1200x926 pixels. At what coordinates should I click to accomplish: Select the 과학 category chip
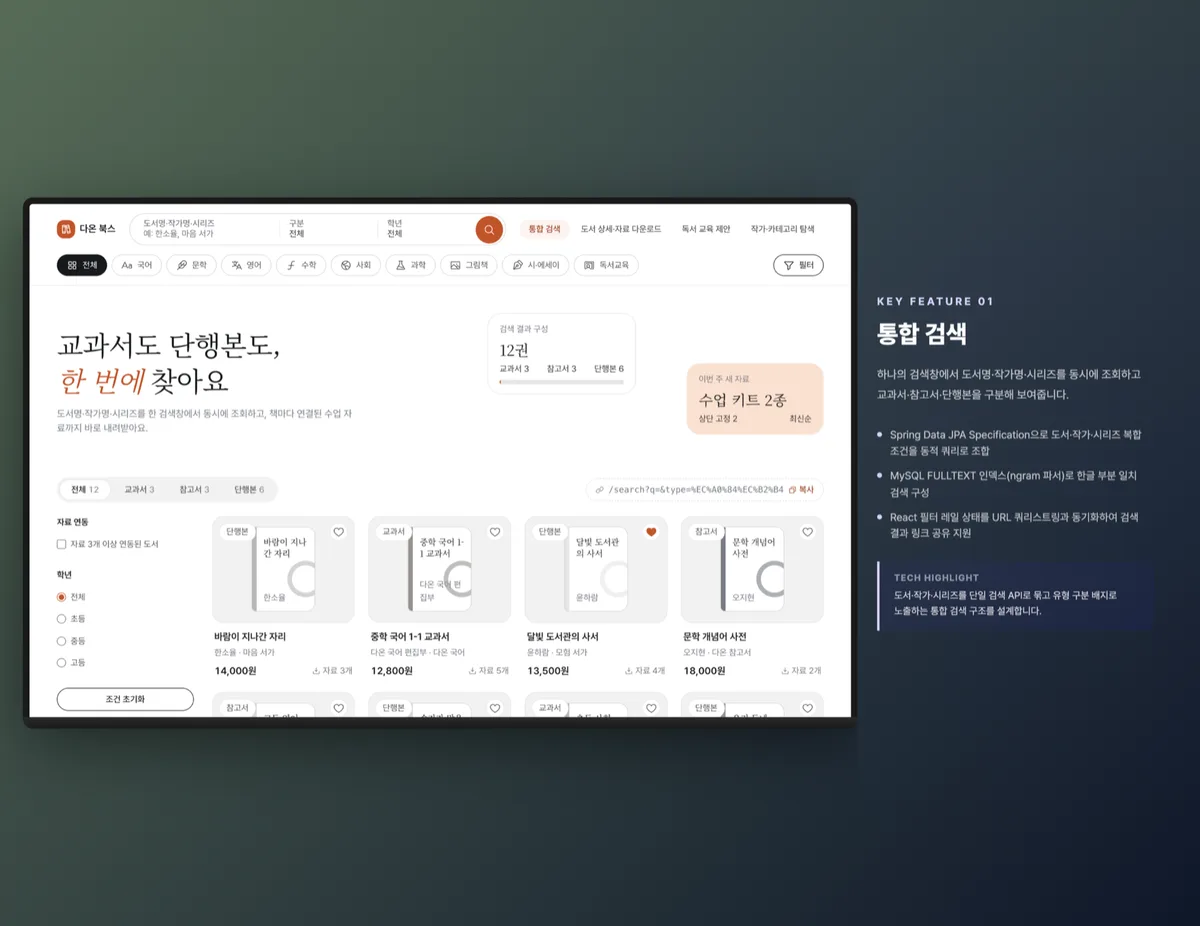(410, 265)
